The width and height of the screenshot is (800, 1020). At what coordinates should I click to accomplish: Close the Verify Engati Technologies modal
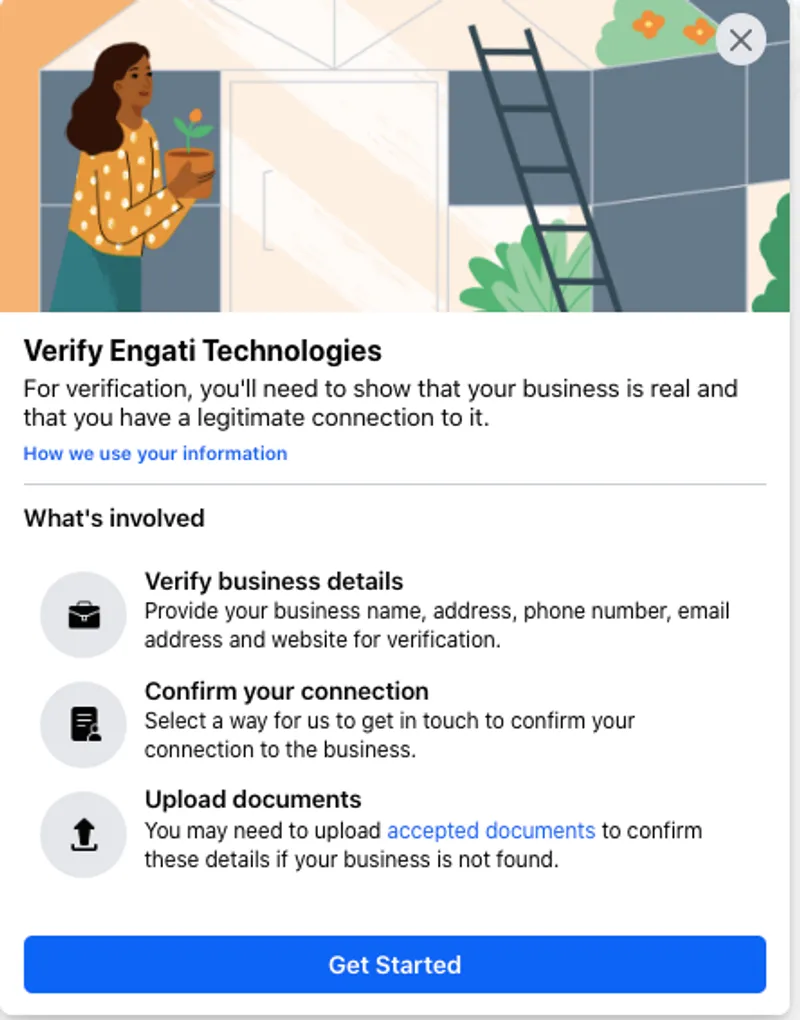point(741,40)
